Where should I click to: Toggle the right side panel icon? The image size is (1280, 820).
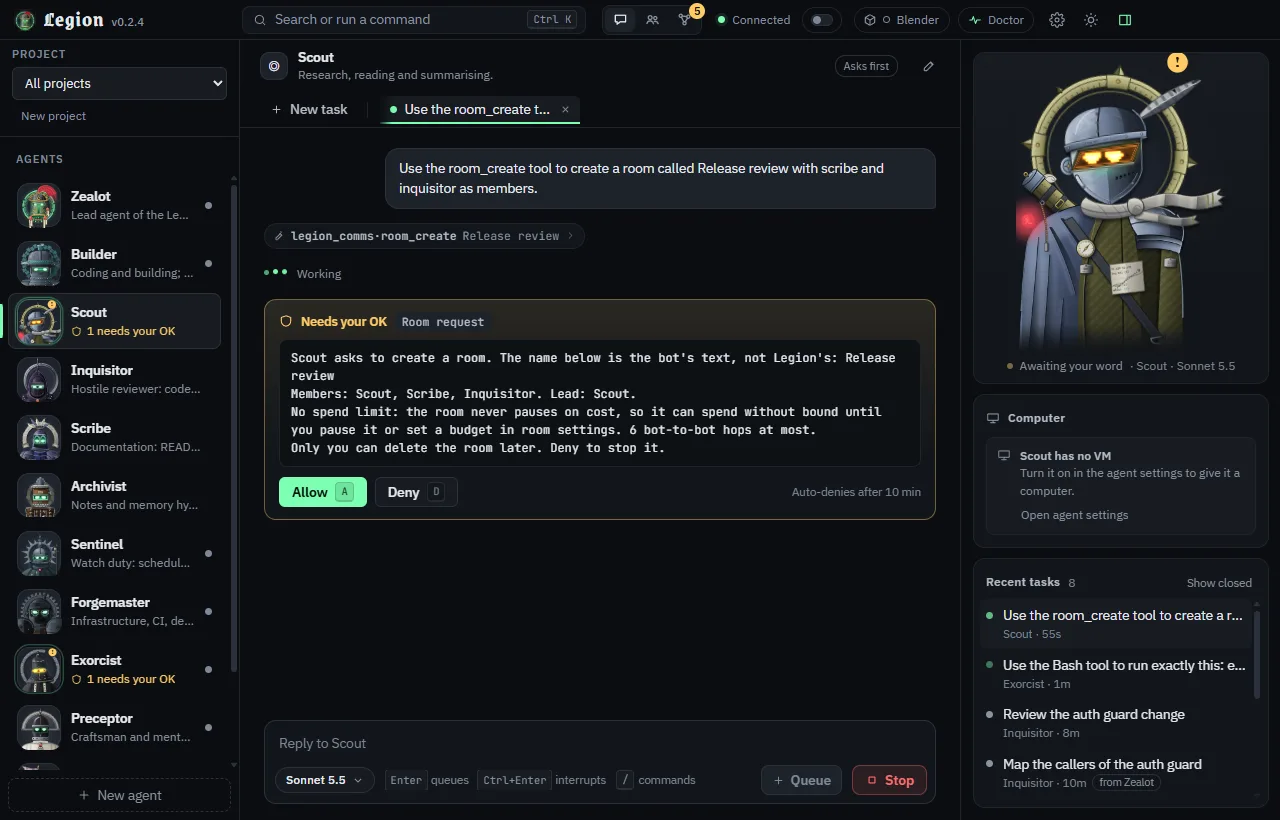(x=1125, y=20)
